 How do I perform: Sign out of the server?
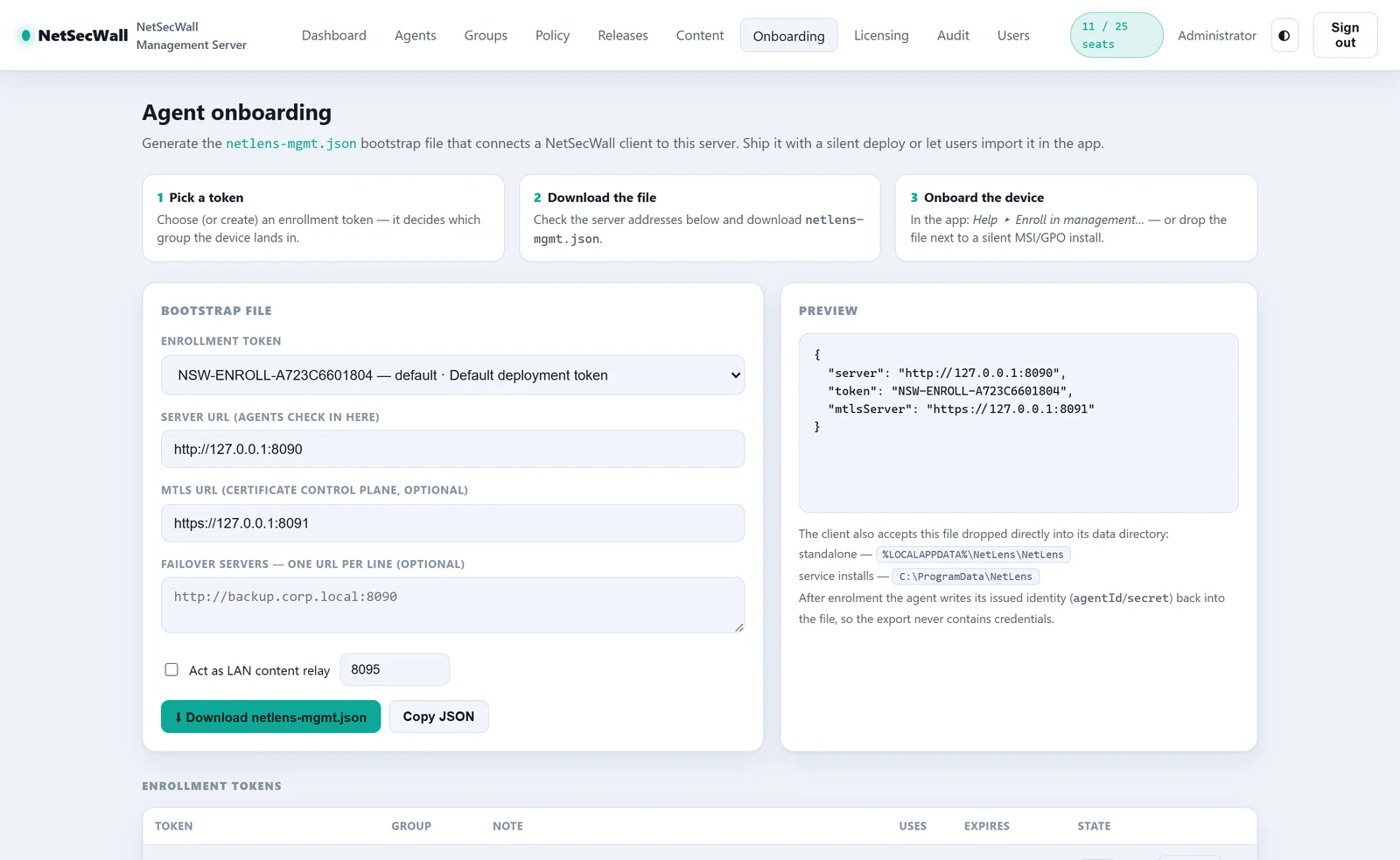pos(1345,35)
